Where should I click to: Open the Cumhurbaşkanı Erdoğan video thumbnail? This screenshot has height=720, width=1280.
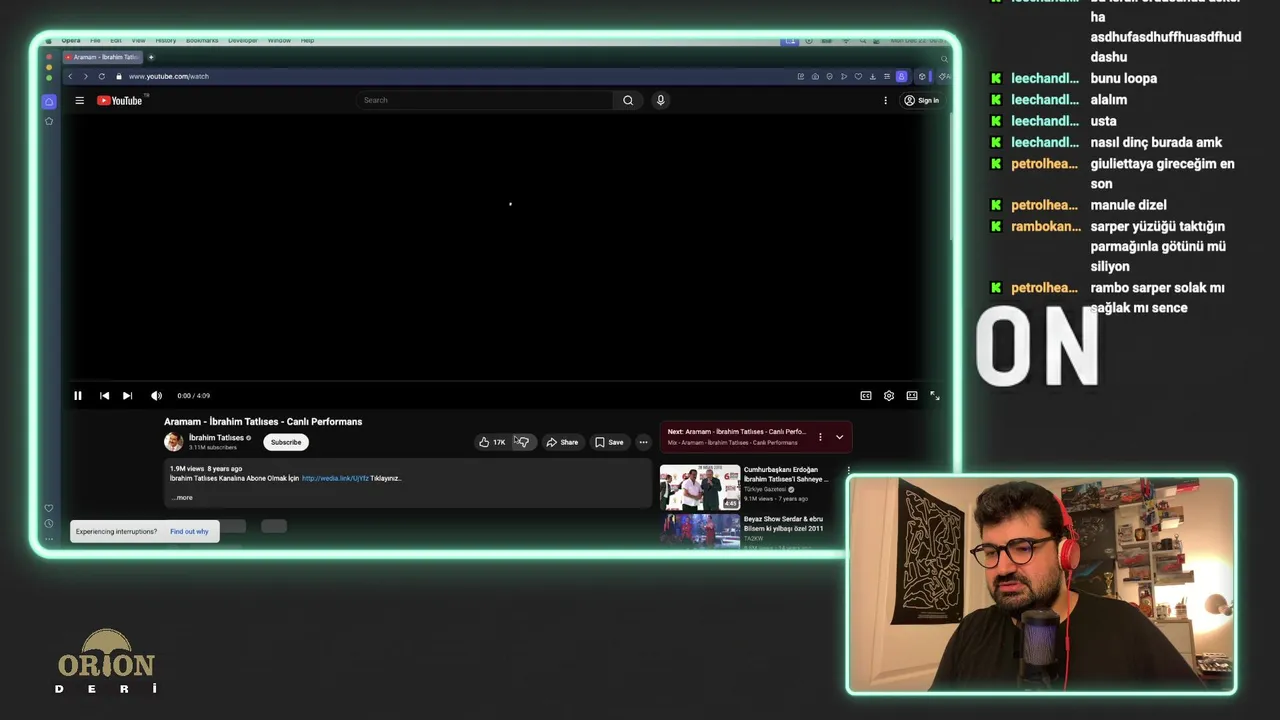click(x=700, y=487)
